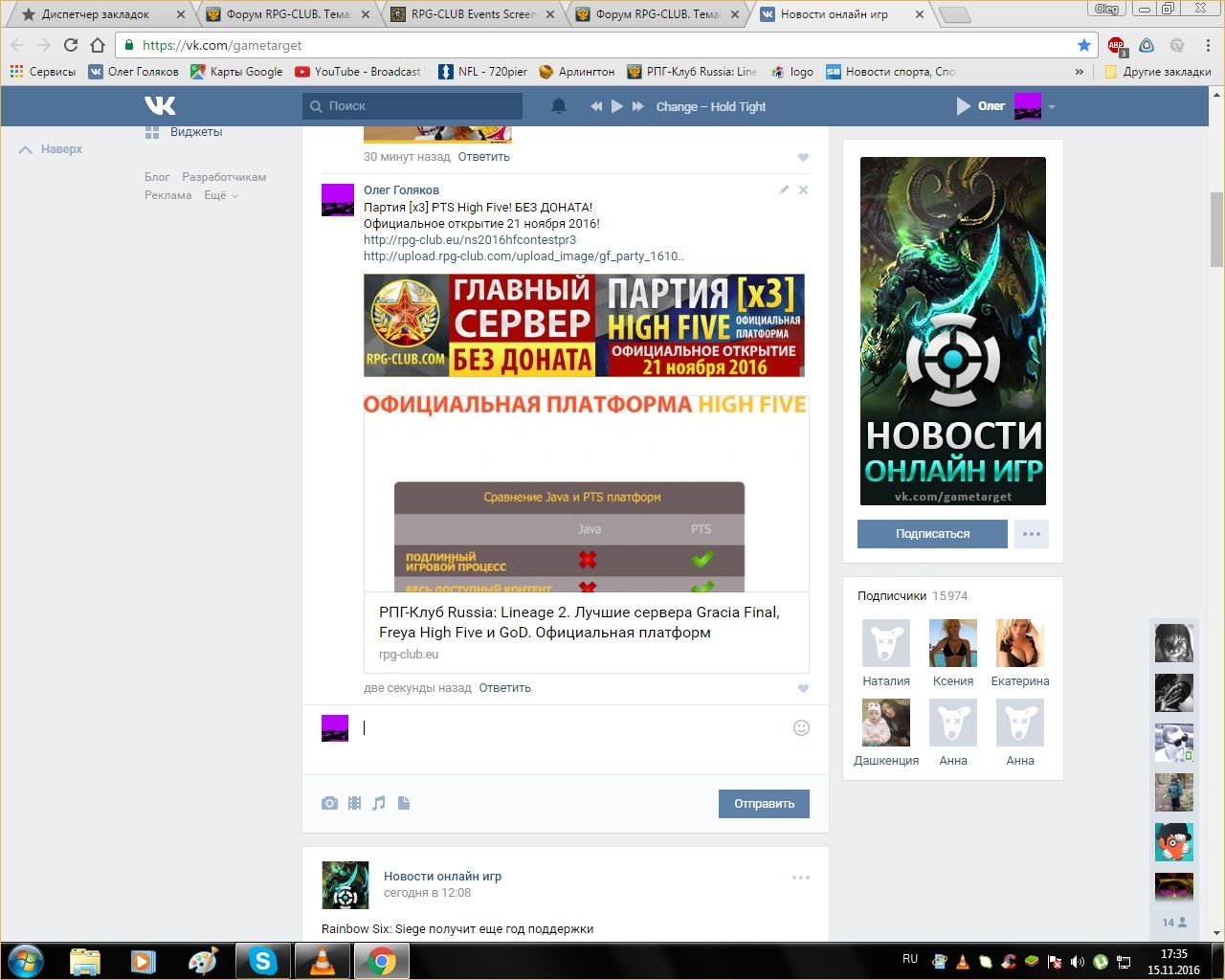This screenshot has height=980, width=1225.
Task: Bookmark this page with the star icon
Action: click(1084, 45)
